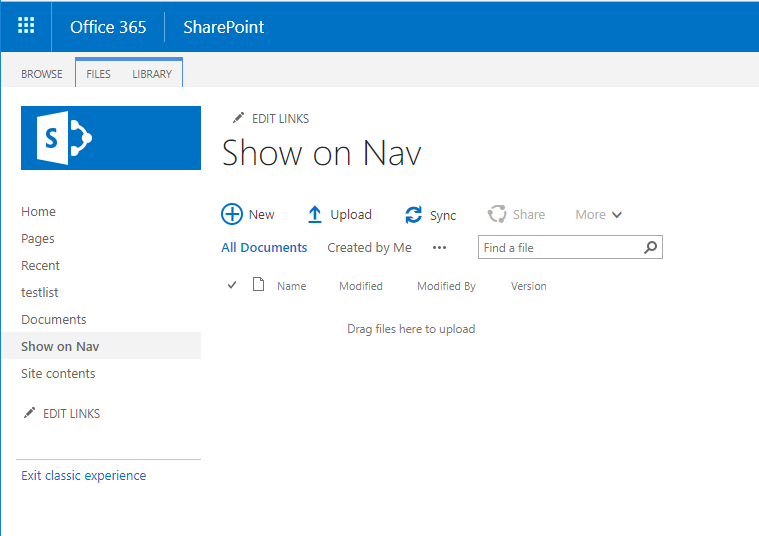
Task: Click the file type column icon
Action: click(x=258, y=285)
